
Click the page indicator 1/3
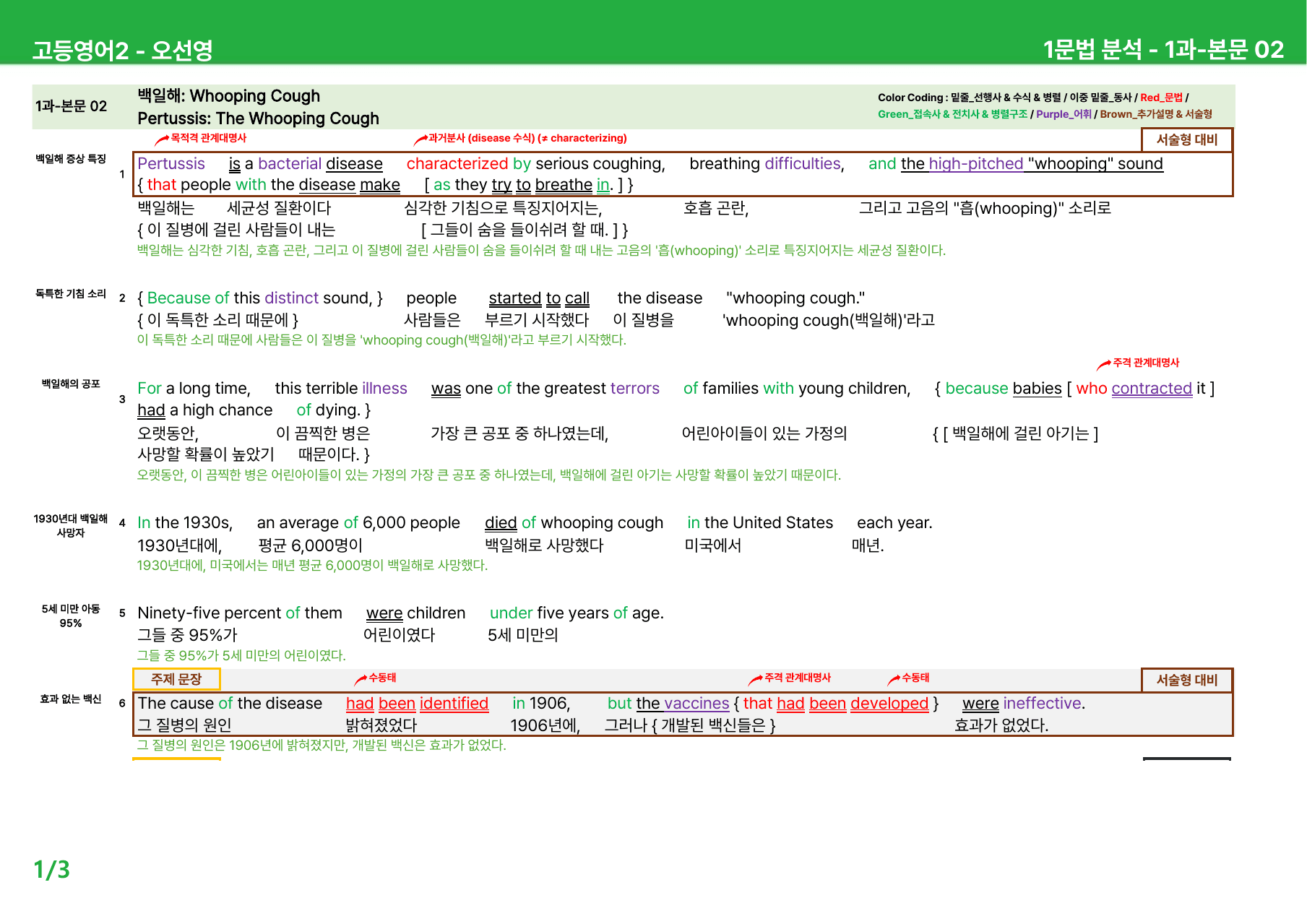pos(52,869)
